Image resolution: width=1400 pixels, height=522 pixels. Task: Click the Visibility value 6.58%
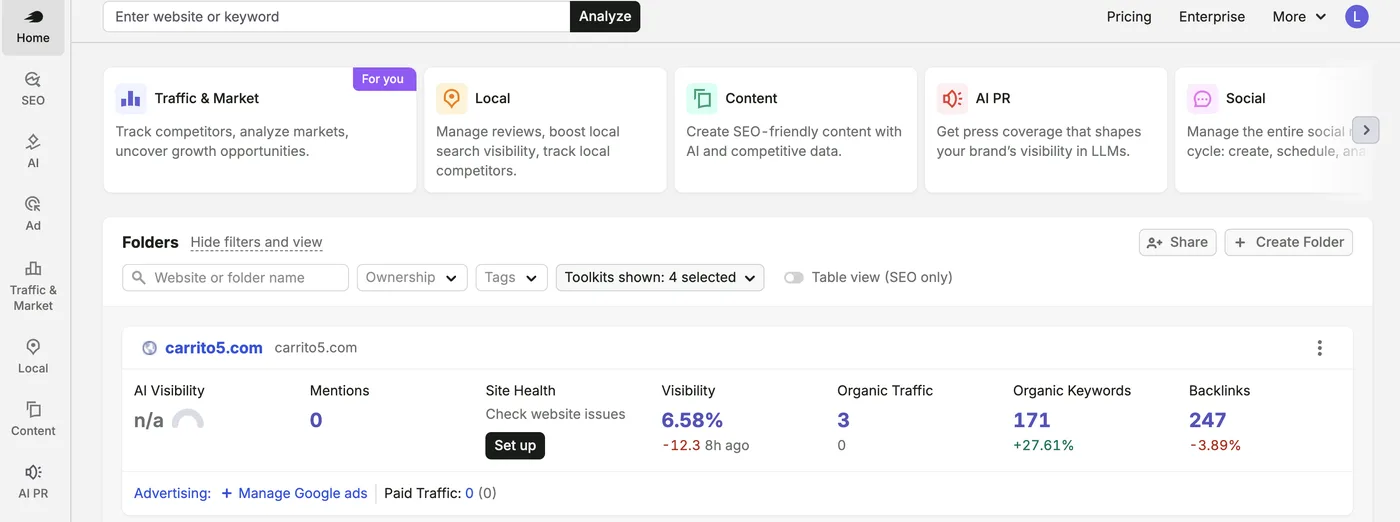(692, 420)
